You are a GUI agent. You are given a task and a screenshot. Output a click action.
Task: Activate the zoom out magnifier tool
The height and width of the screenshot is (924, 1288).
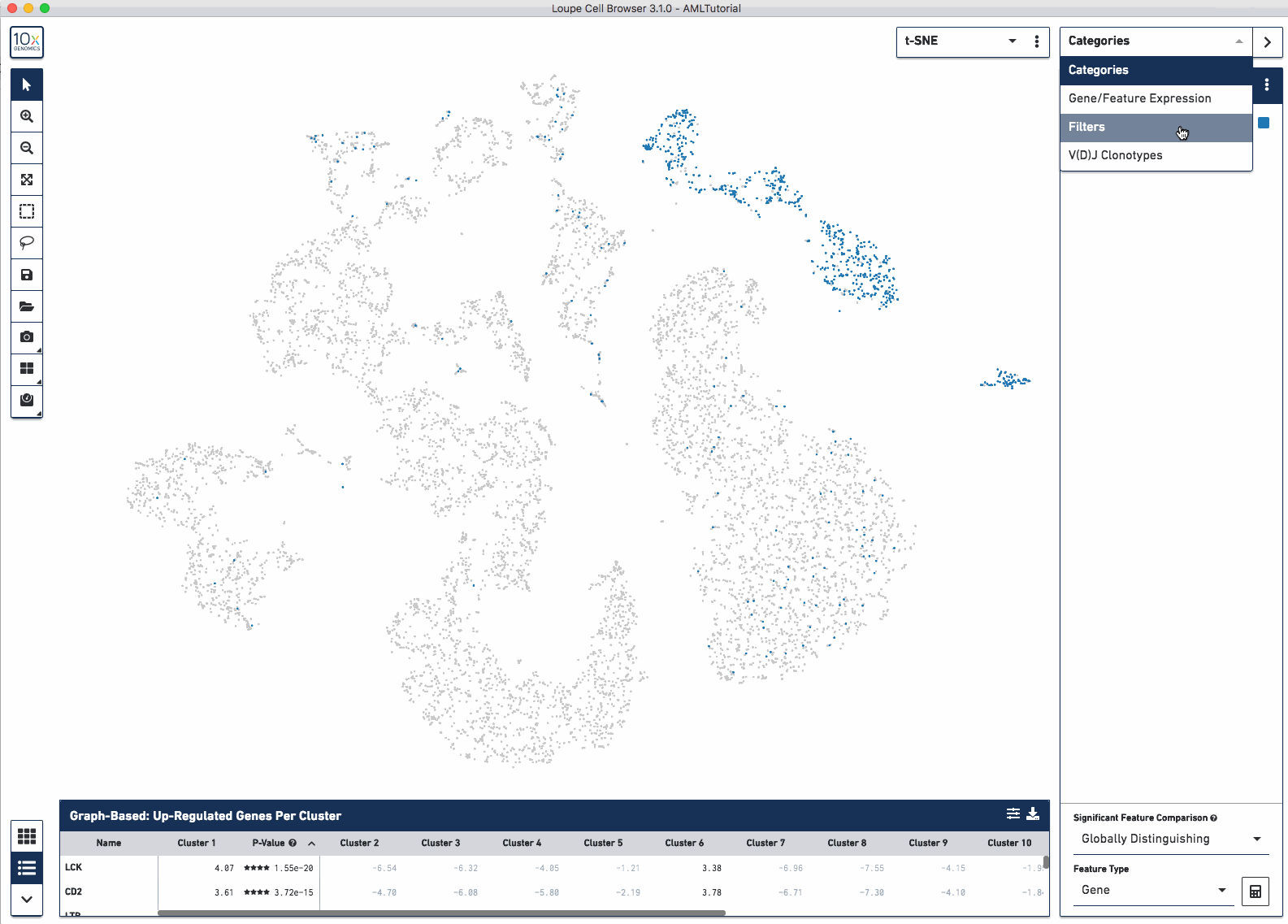(27, 148)
